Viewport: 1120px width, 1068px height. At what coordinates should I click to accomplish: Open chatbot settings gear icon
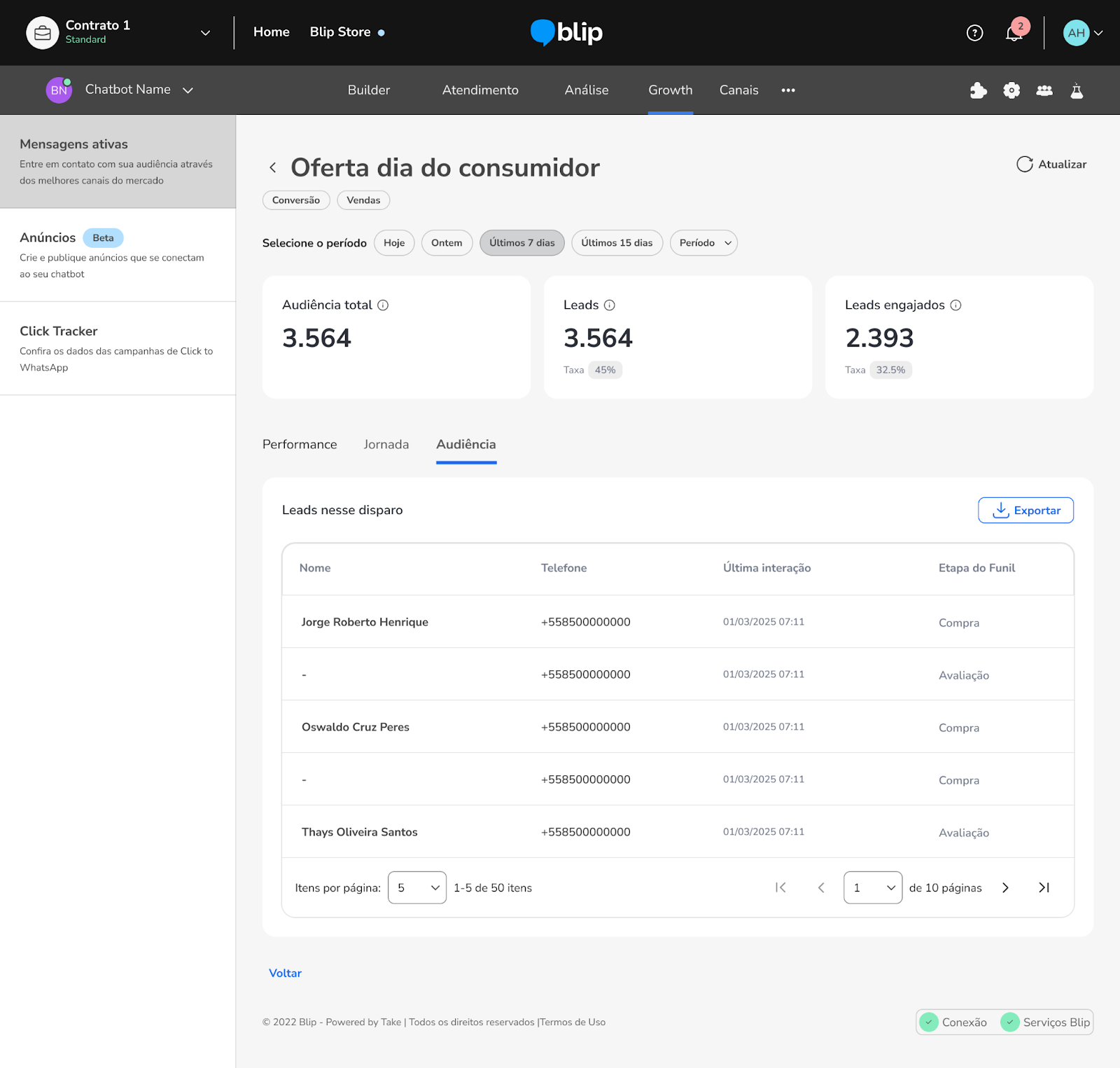(x=1011, y=90)
